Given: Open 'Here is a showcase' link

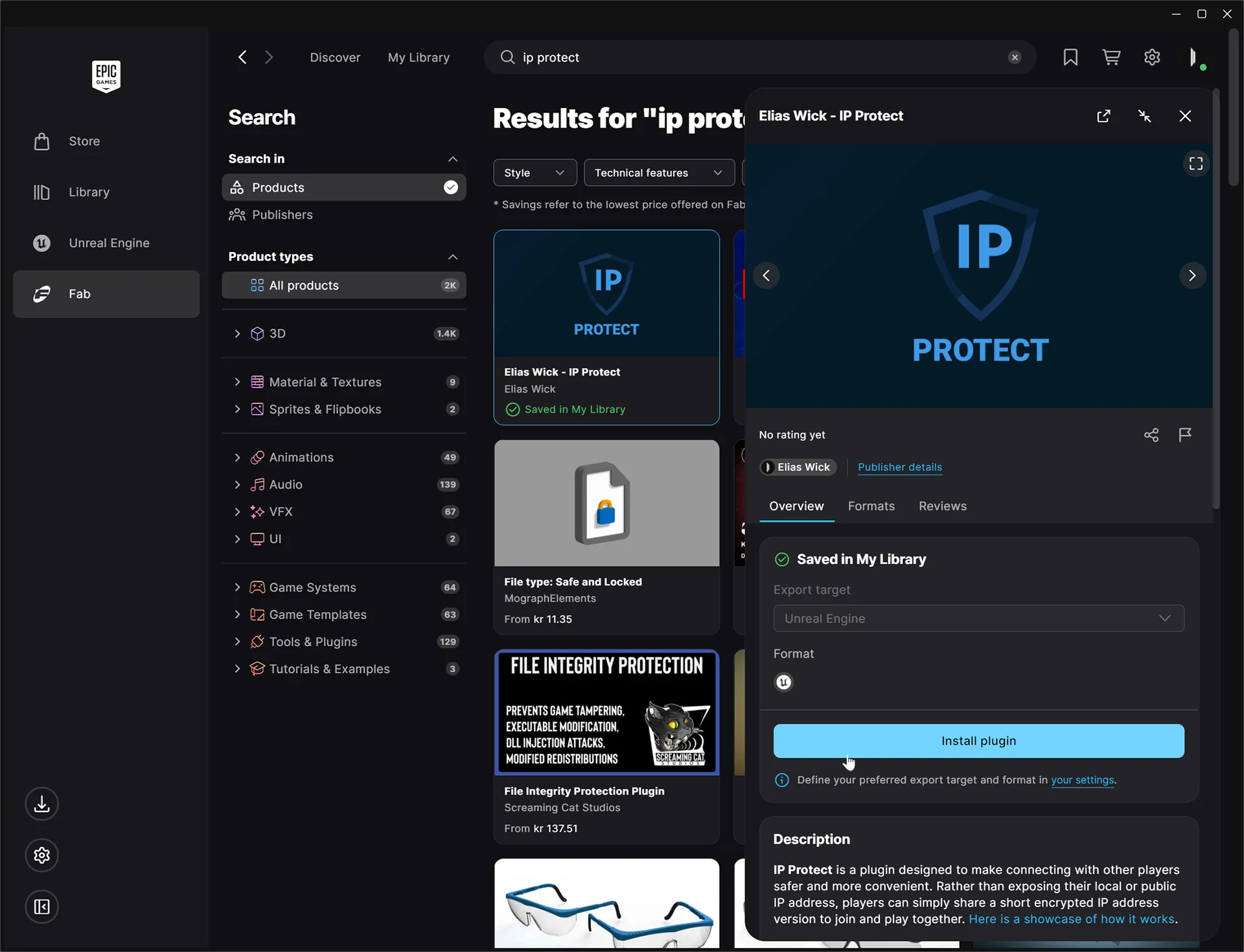Looking at the screenshot, I should 1072,920.
